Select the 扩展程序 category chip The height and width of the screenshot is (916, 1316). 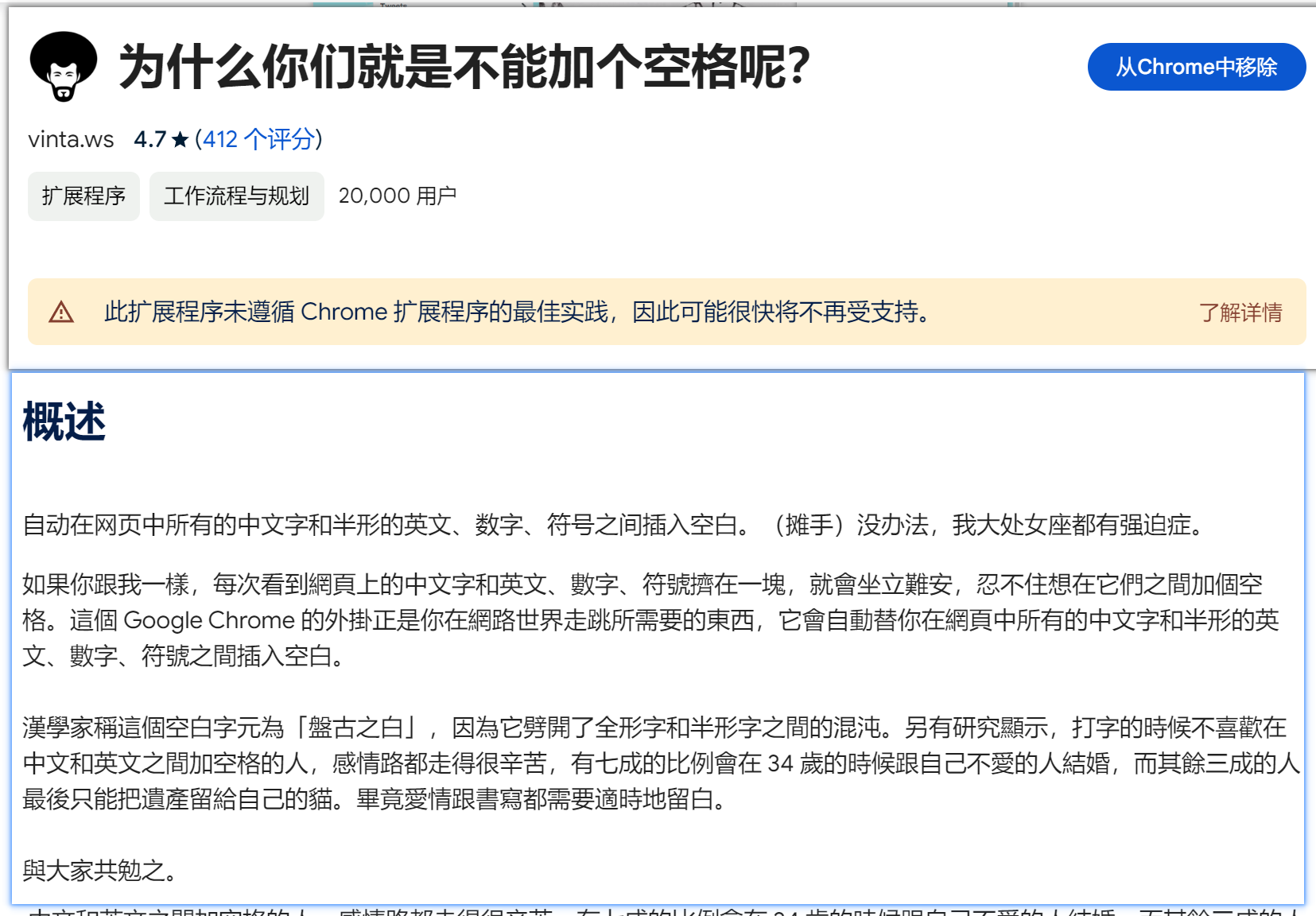(83, 196)
